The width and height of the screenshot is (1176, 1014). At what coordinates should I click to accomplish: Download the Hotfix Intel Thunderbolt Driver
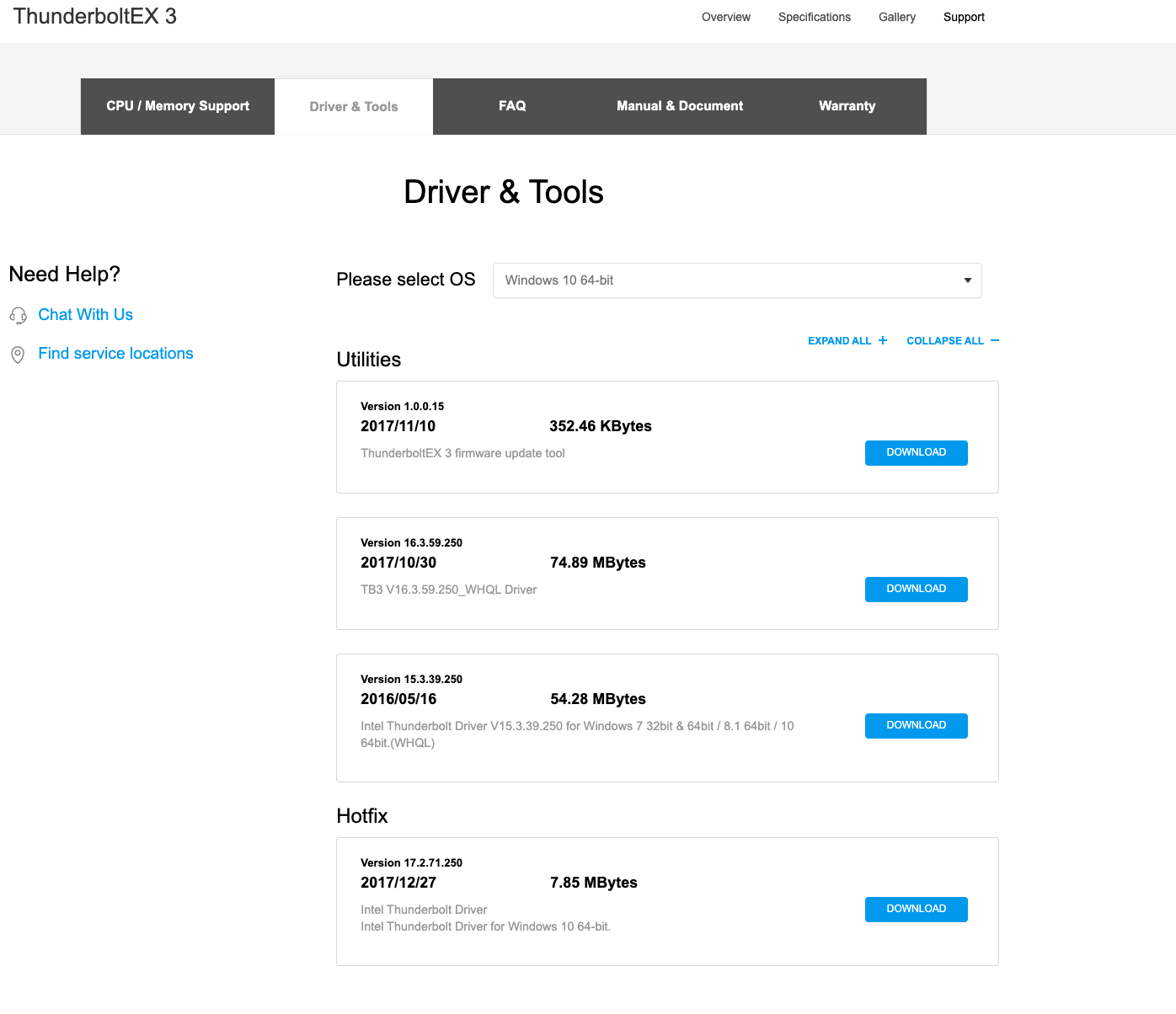916,909
